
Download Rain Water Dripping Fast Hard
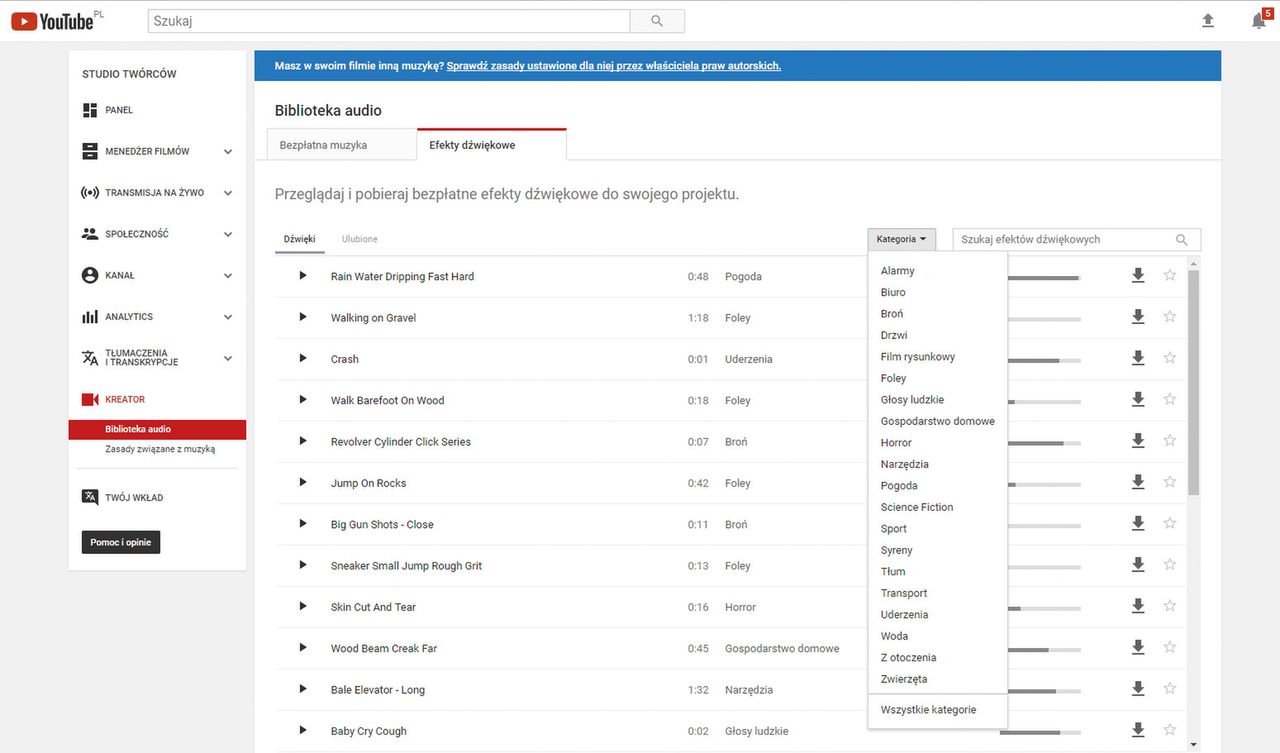point(1138,276)
